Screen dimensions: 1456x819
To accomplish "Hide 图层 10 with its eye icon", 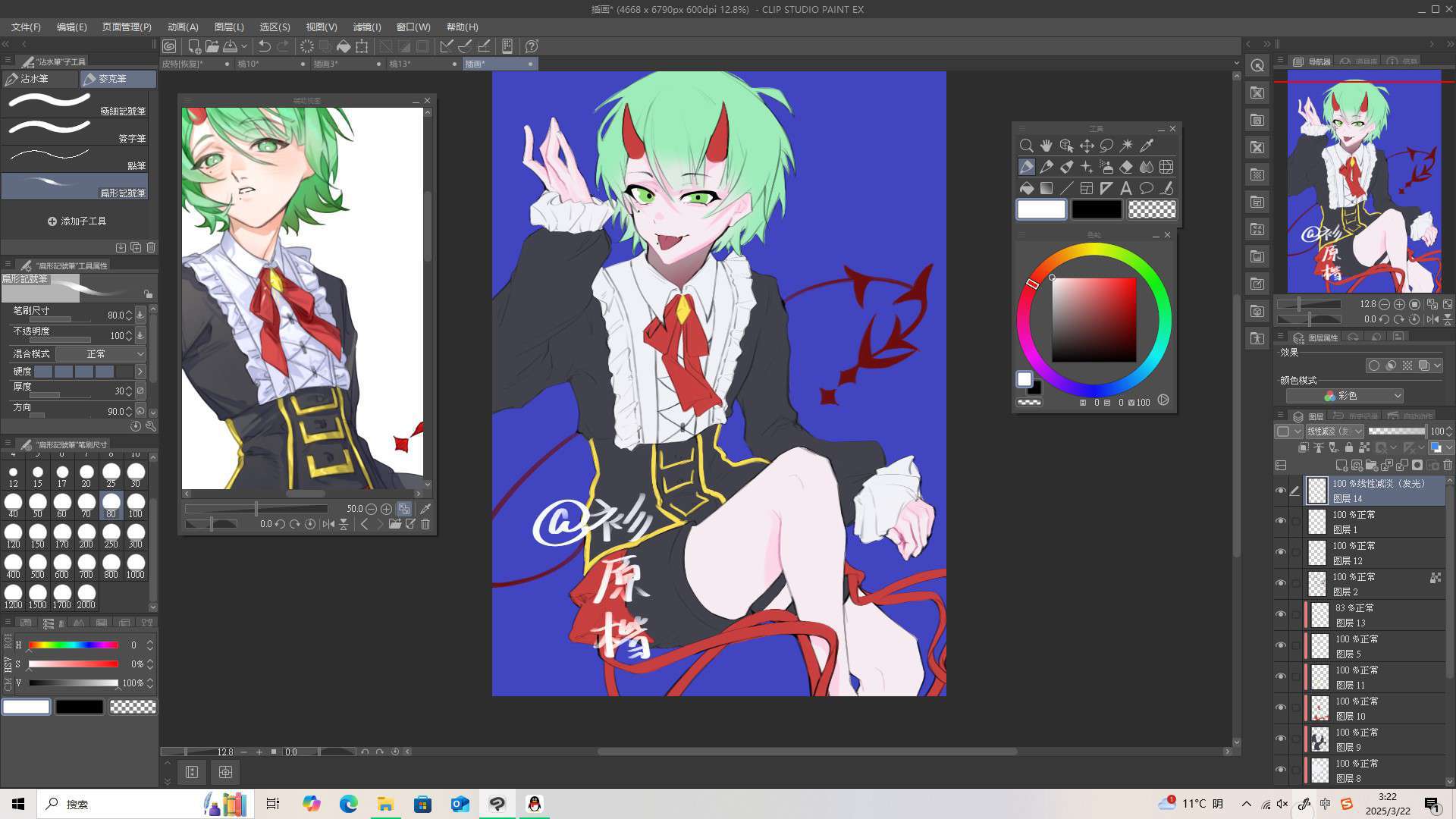I will coord(1281,708).
